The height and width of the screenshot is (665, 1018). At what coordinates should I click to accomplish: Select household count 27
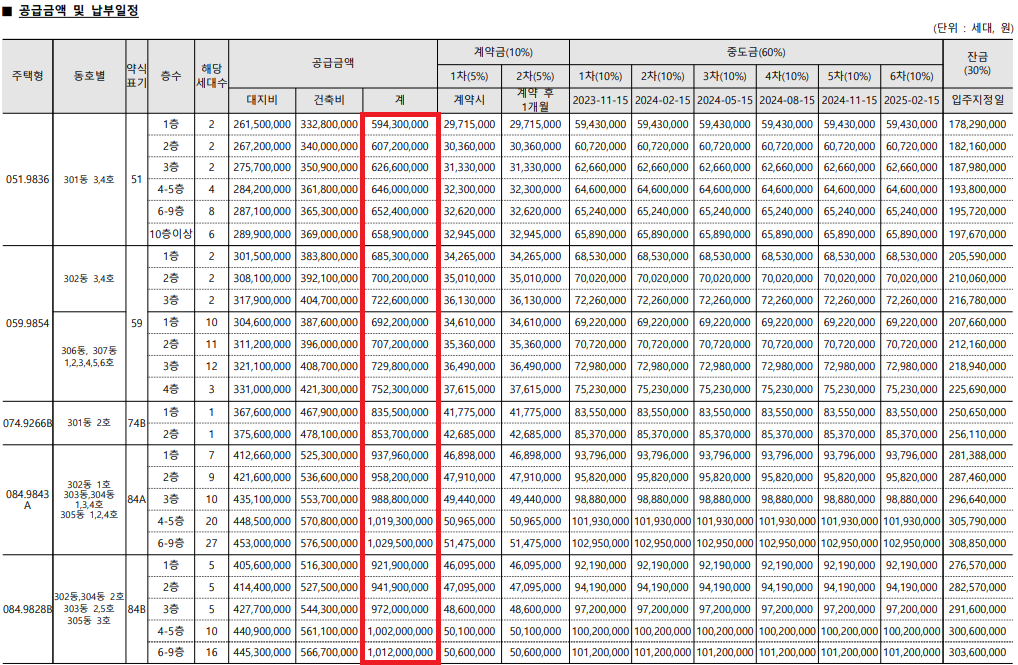tap(211, 543)
